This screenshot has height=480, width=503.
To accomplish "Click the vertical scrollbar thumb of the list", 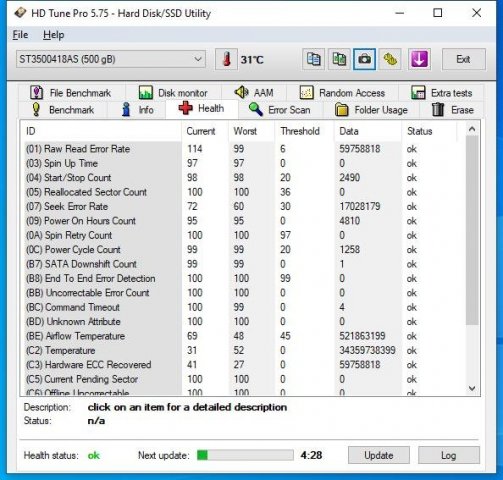I will pyautogui.click(x=472, y=230).
